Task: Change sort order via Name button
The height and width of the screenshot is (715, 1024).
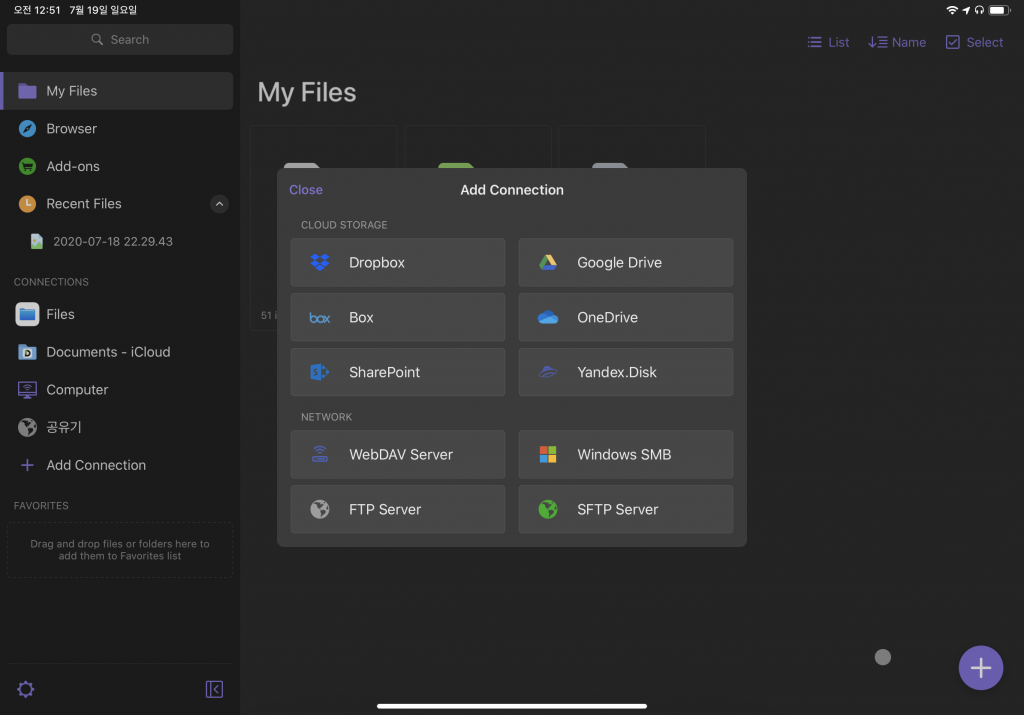Action: pyautogui.click(x=897, y=42)
